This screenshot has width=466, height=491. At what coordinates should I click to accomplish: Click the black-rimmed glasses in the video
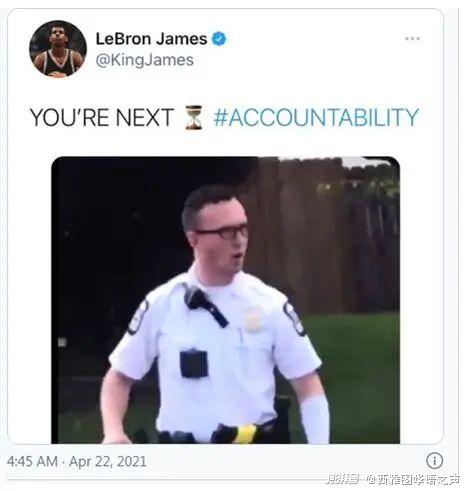click(223, 232)
